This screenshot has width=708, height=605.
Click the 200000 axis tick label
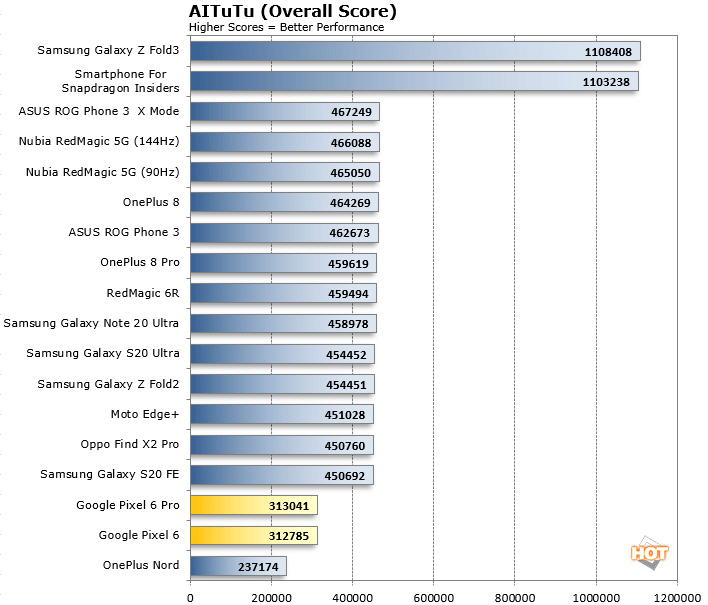(x=271, y=598)
